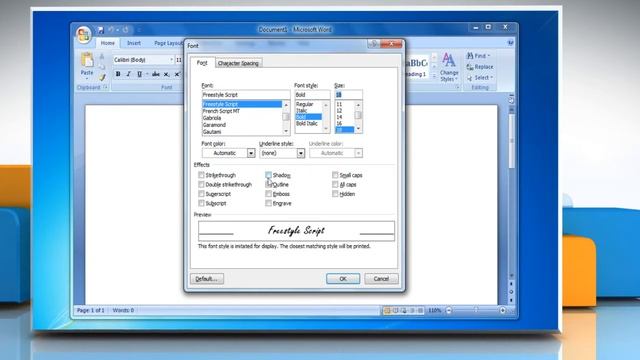This screenshot has width=640, height=360.
Task: Switch to Print Layout view icon
Action: click(x=387, y=311)
